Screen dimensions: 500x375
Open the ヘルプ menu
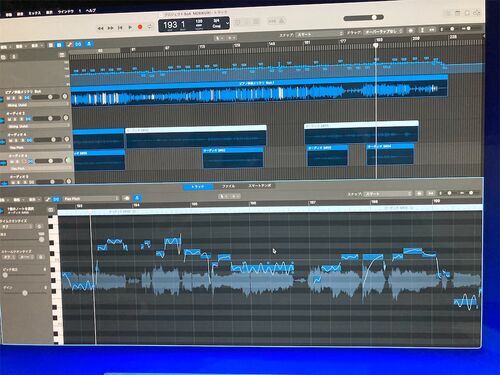[91, 11]
